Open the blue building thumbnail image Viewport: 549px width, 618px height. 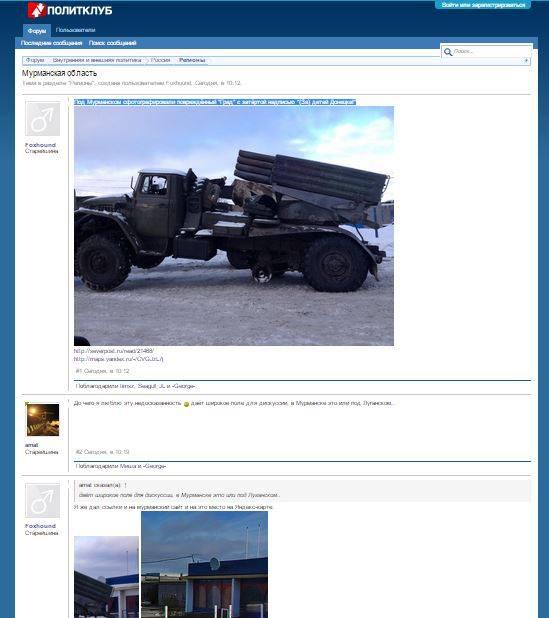click(204, 564)
